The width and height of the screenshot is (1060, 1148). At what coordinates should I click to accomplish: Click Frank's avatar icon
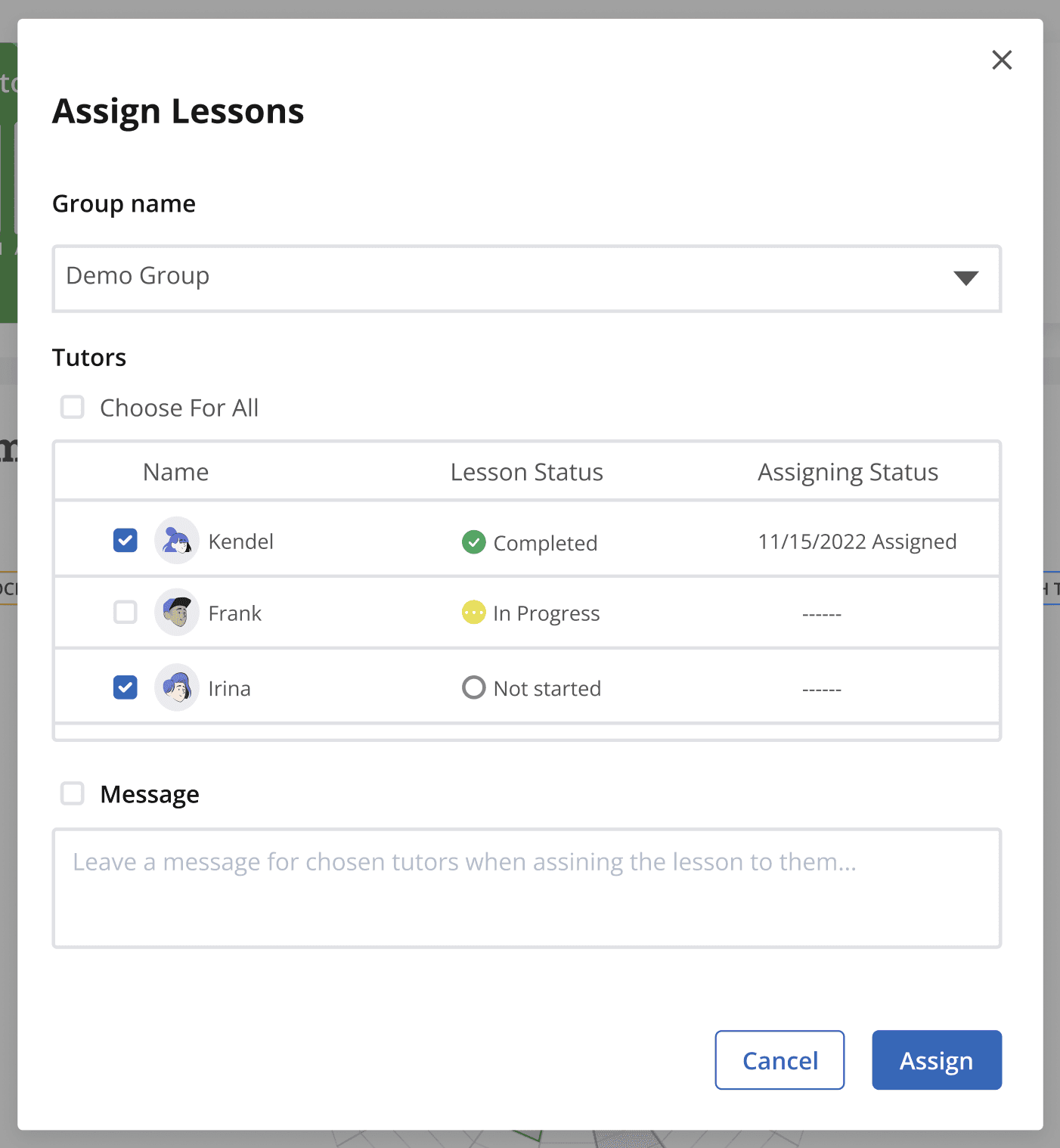pyautogui.click(x=177, y=612)
